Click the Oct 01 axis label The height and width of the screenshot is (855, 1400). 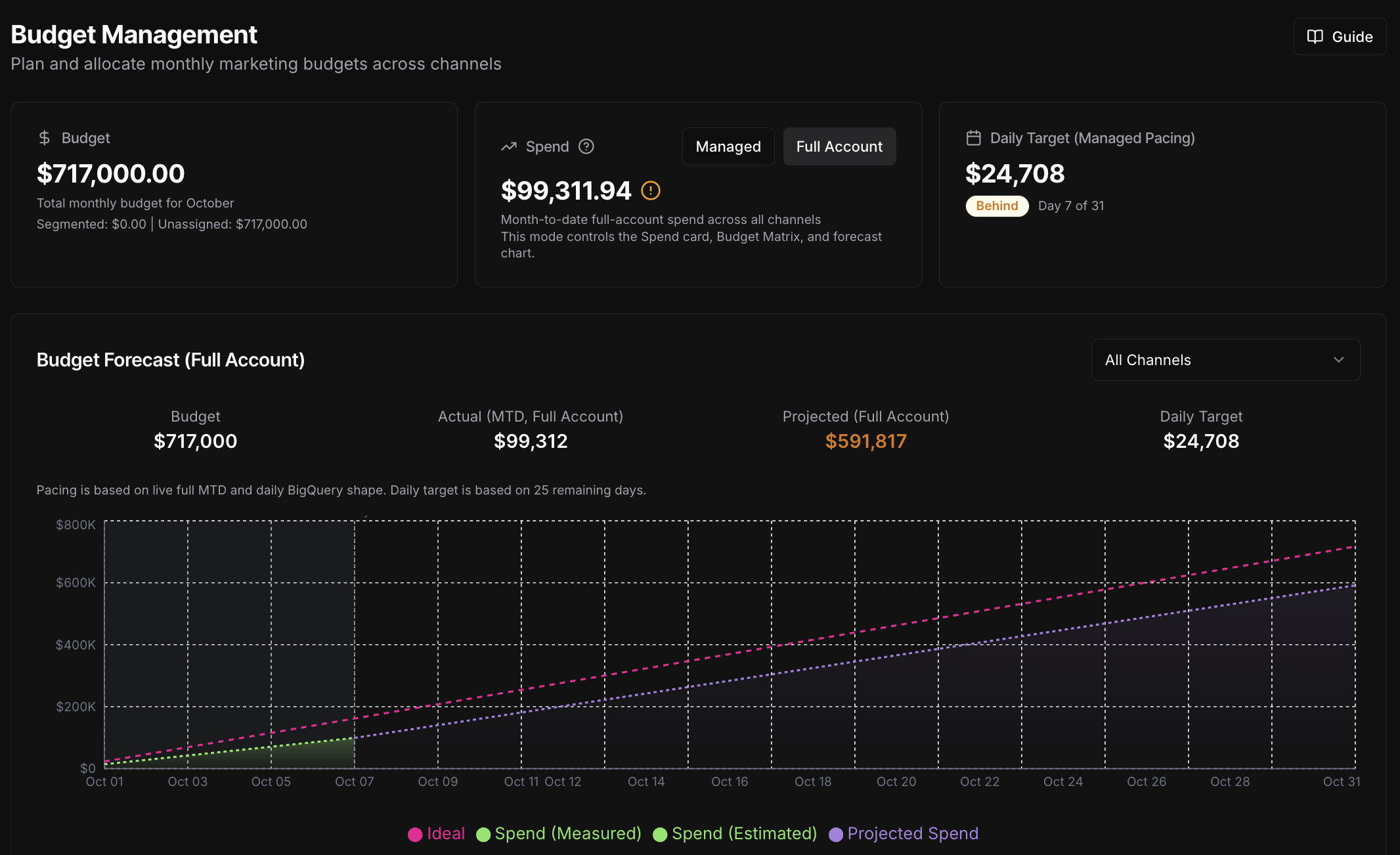click(x=104, y=781)
